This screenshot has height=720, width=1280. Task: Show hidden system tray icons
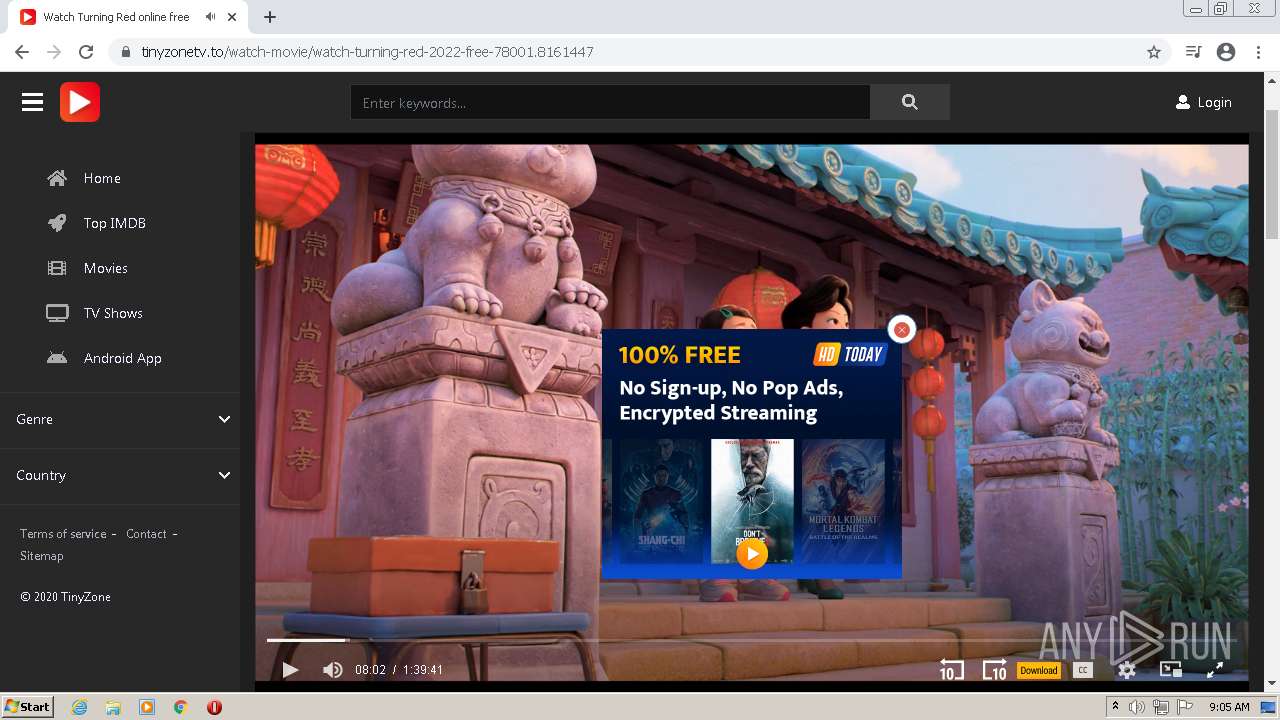click(1115, 707)
